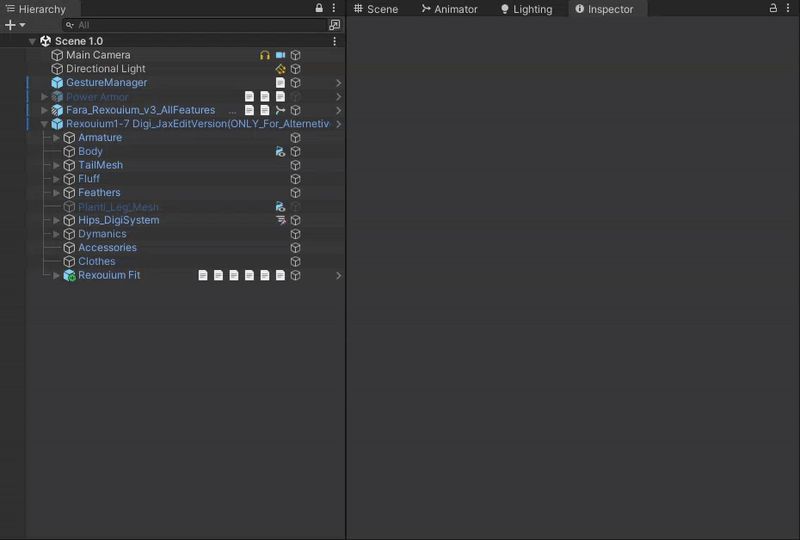Switch to the Lighting tab
Screen dimensions: 800x540
click(527, 9)
